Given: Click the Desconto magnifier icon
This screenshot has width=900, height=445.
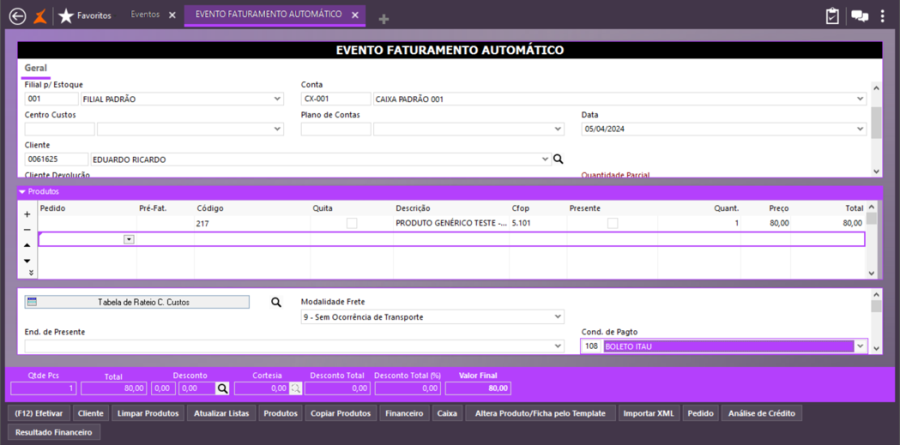Looking at the screenshot, I should coord(222,389).
